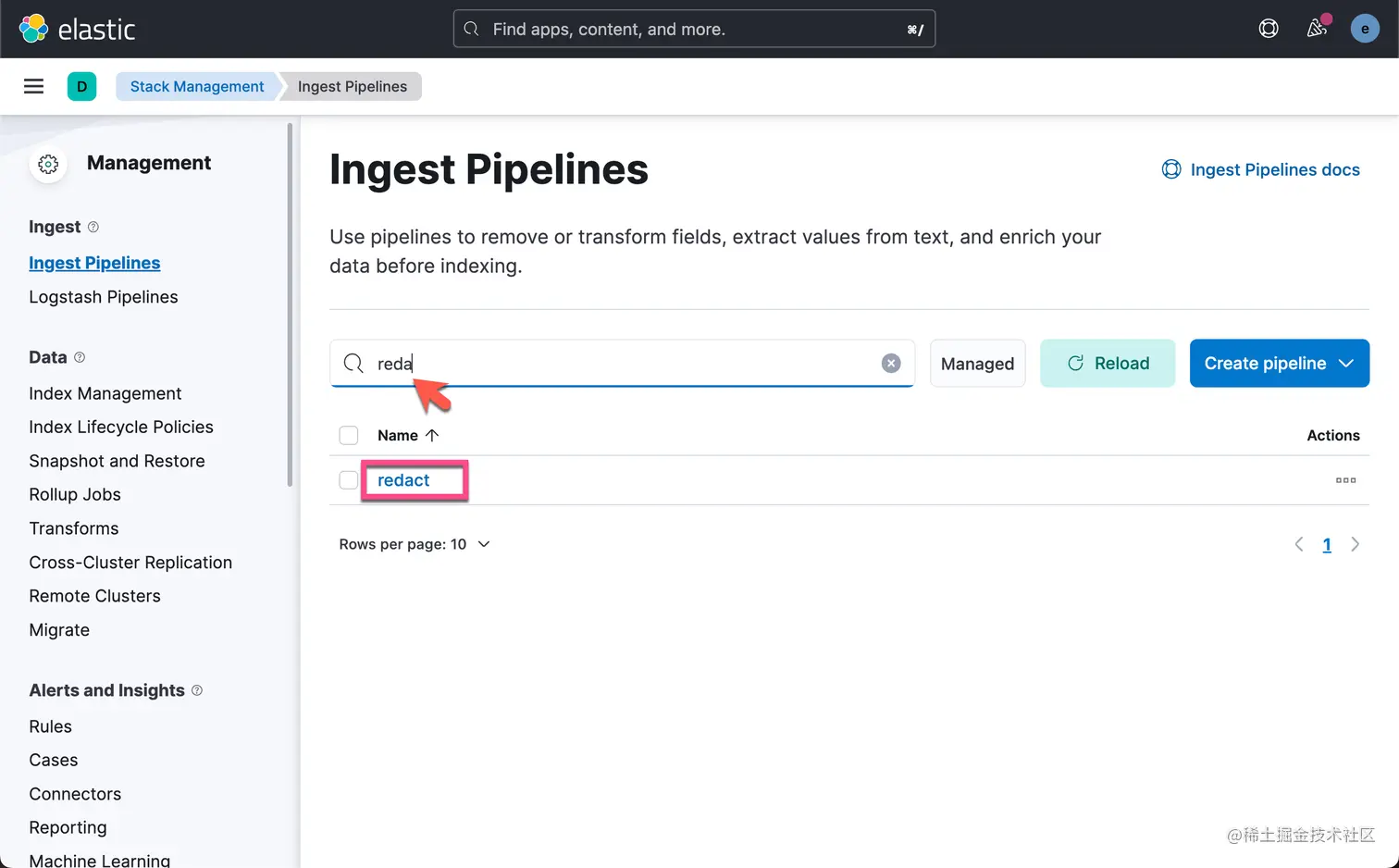1399x868 pixels.
Task: Toggle the hamburger navigation menu
Action: click(34, 86)
